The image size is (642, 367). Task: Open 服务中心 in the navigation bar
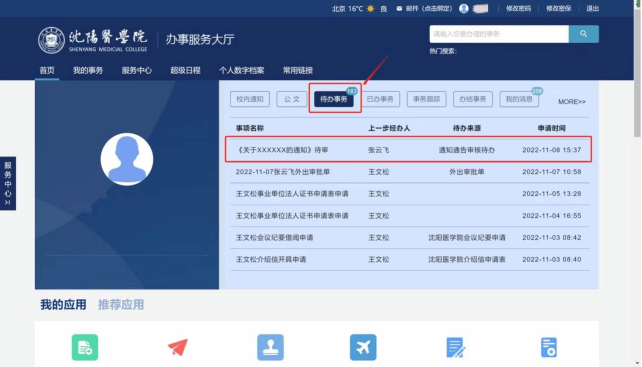[137, 70]
